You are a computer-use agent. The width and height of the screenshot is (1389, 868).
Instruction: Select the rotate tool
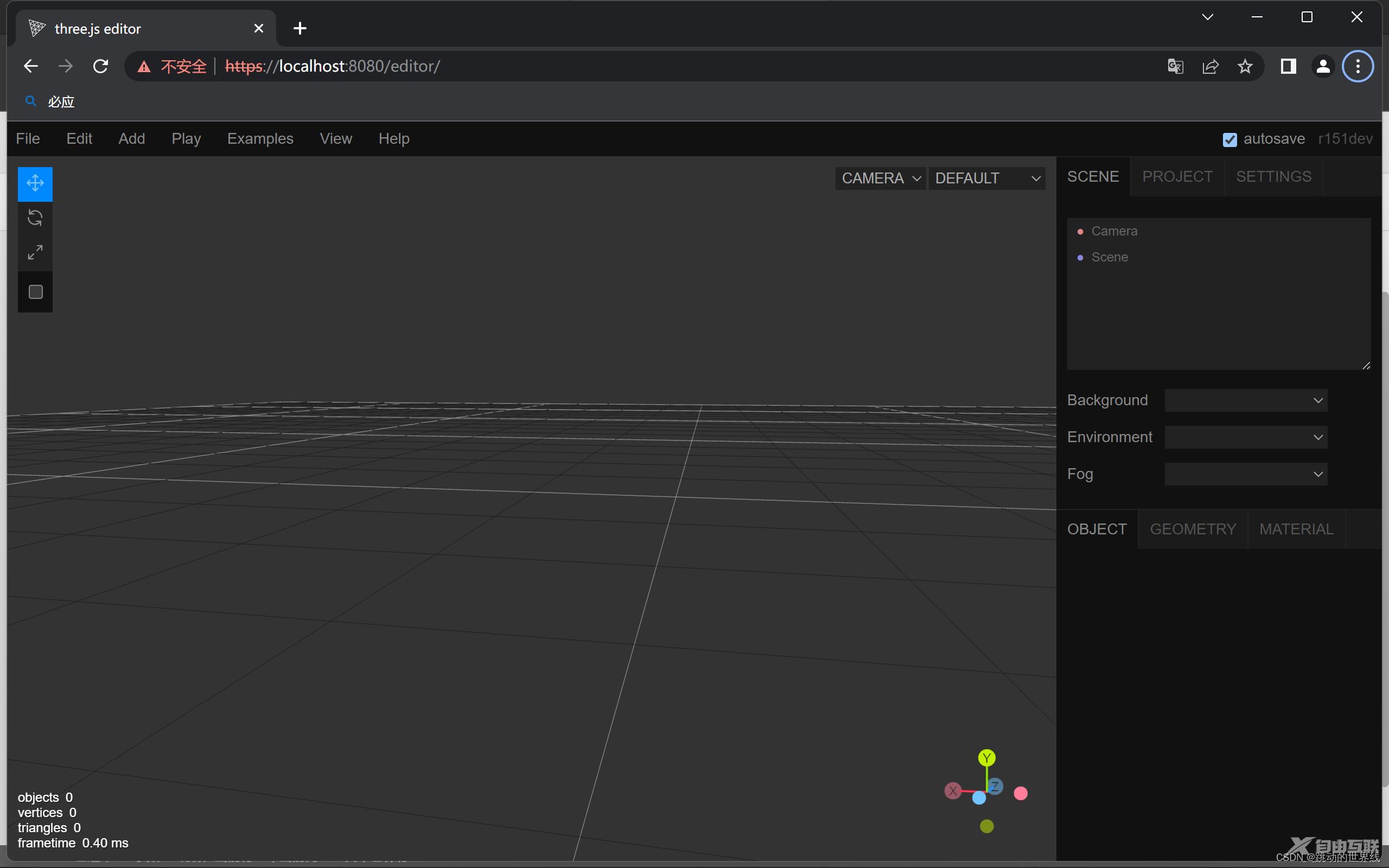coord(36,218)
